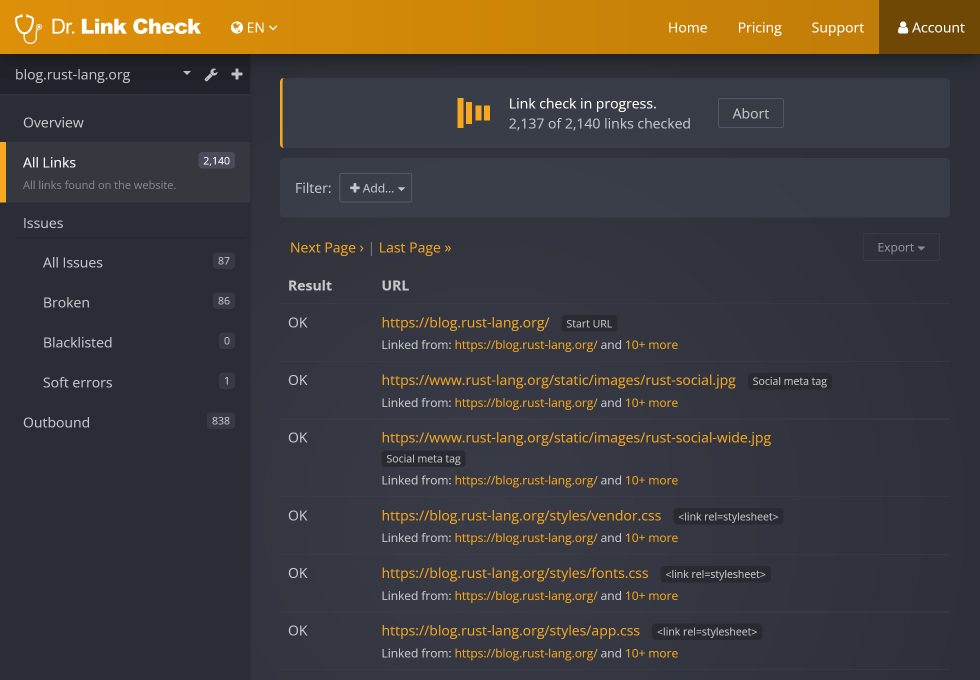Open 'Linked from' source link in app.css row
This screenshot has height=680, width=980.
tap(526, 653)
